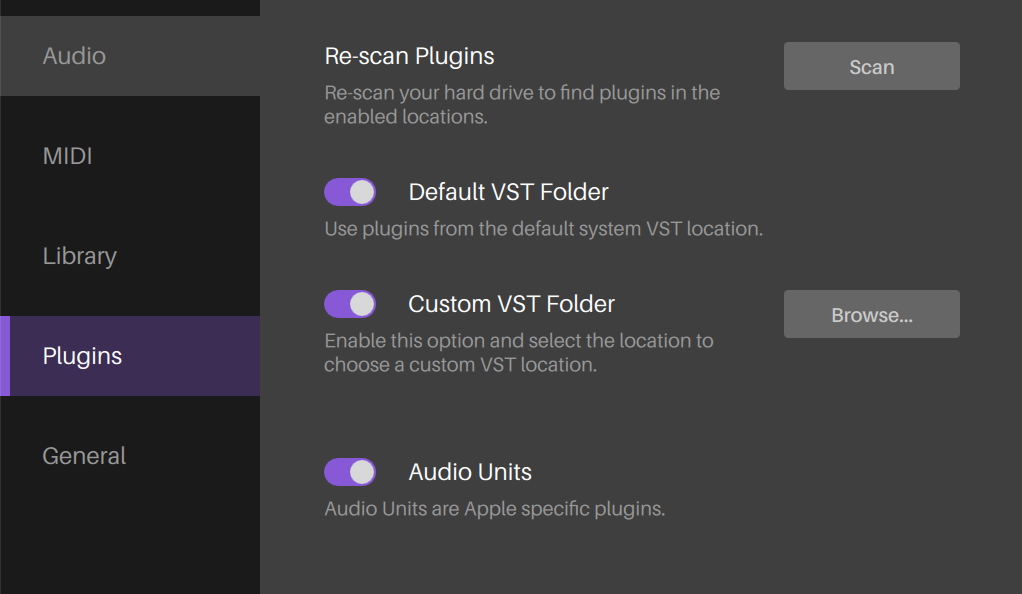Screen dimensions: 1022x594
Task: Open the Audio settings tab
Action: click(x=75, y=56)
